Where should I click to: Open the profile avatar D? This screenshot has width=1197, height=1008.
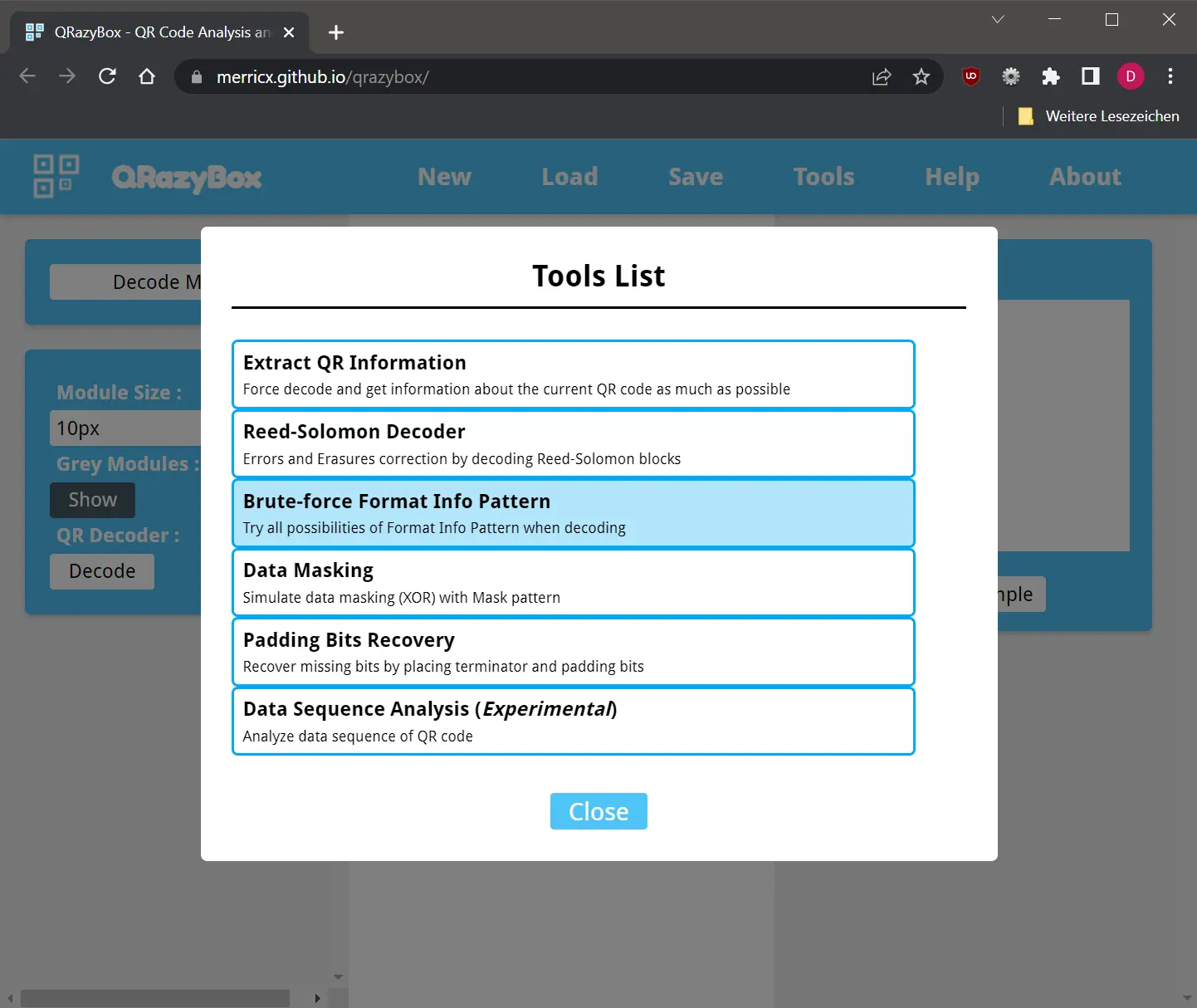pos(1131,76)
